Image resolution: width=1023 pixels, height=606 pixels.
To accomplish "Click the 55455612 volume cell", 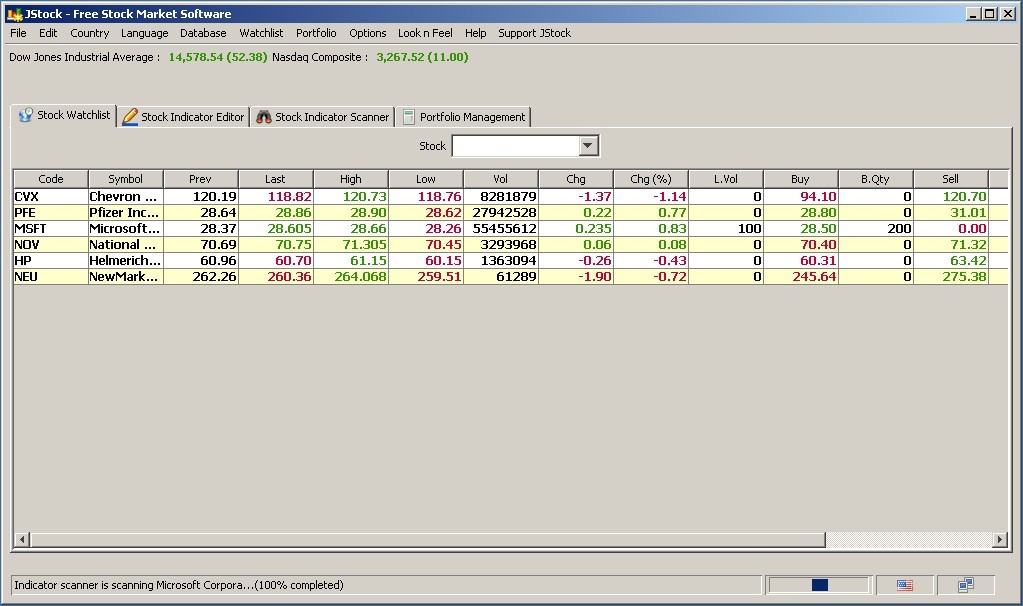I will [500, 228].
